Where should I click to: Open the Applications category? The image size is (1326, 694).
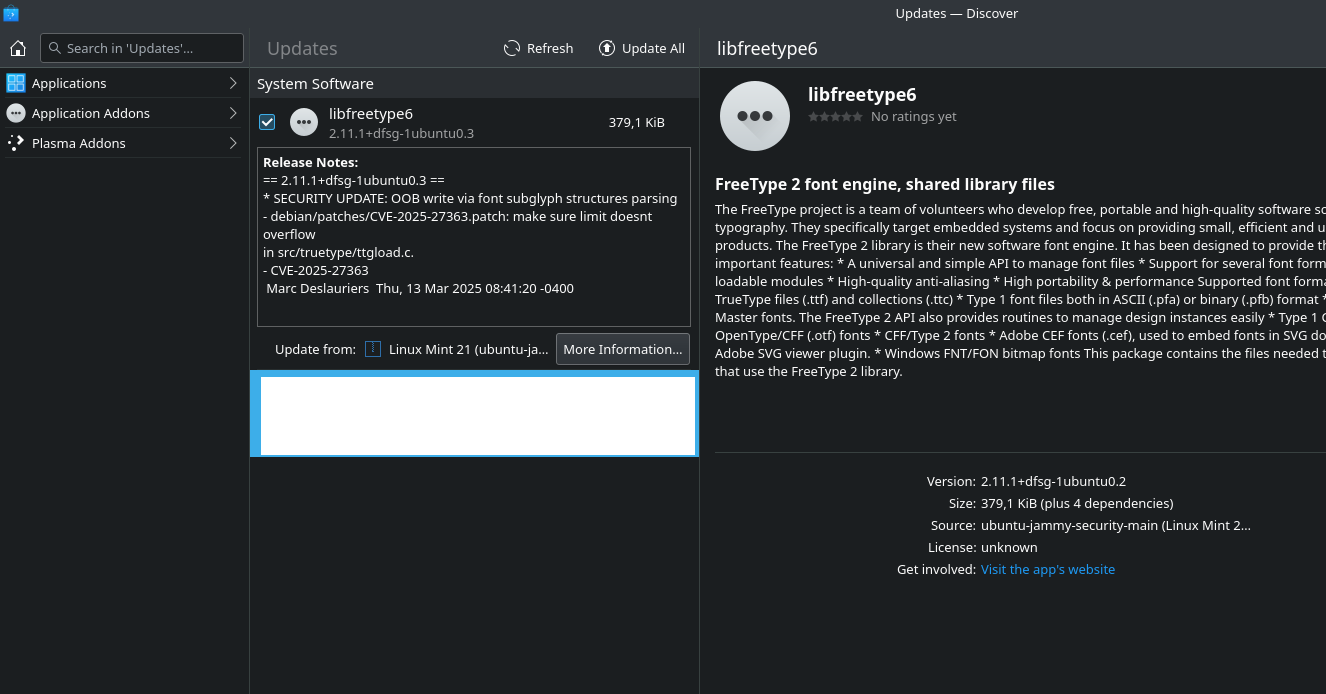122,83
